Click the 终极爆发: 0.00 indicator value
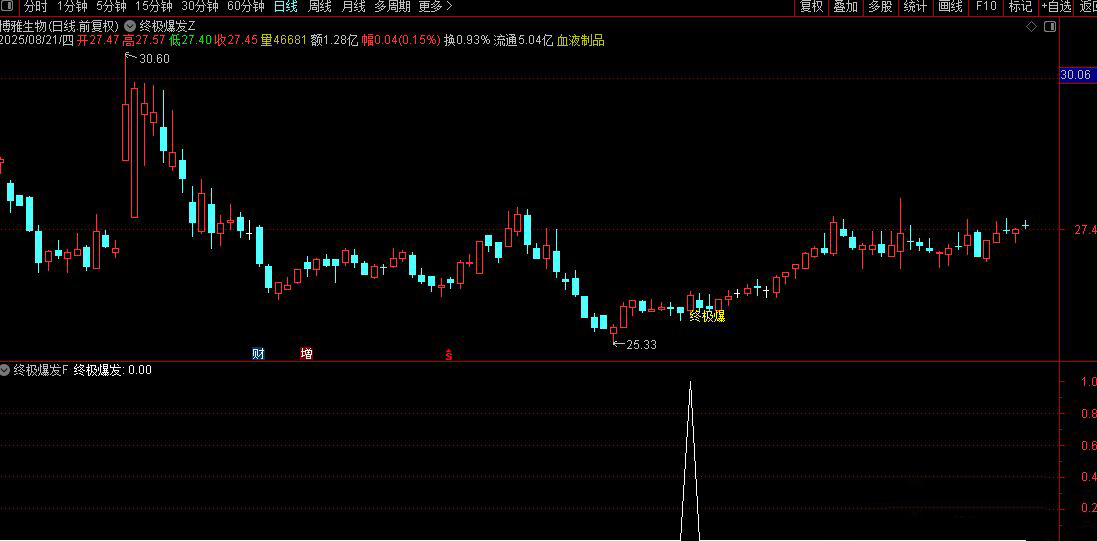 tap(113, 370)
